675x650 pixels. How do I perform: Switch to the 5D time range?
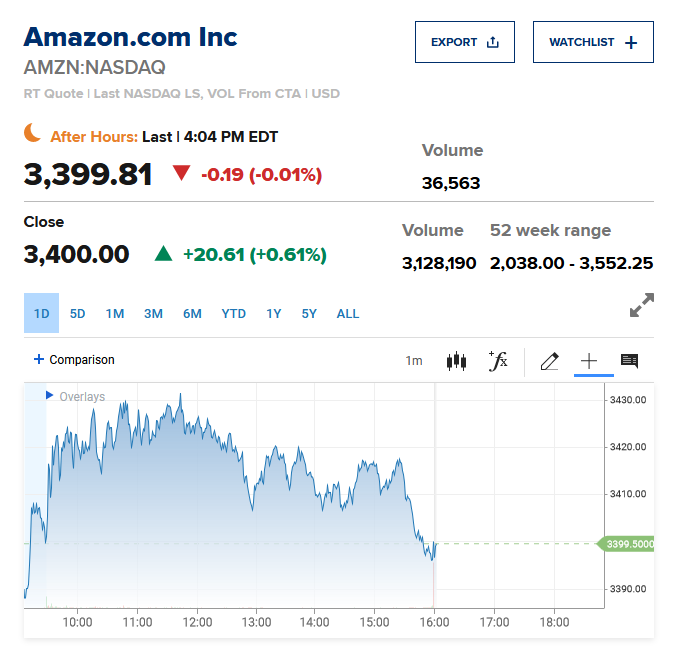point(78,314)
